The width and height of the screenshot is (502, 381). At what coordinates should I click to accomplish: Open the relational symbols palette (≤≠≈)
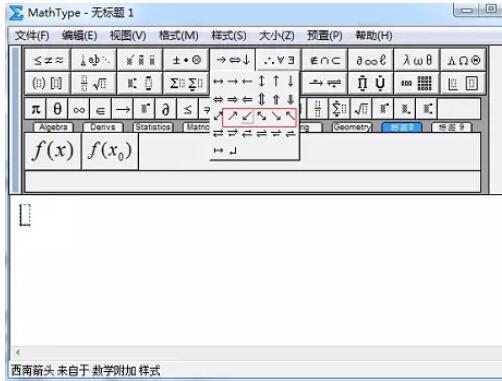coord(48,60)
